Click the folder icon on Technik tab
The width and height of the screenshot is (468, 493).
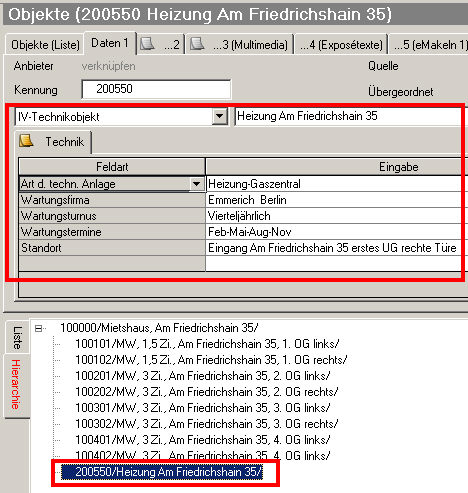pyautogui.click(x=26, y=141)
